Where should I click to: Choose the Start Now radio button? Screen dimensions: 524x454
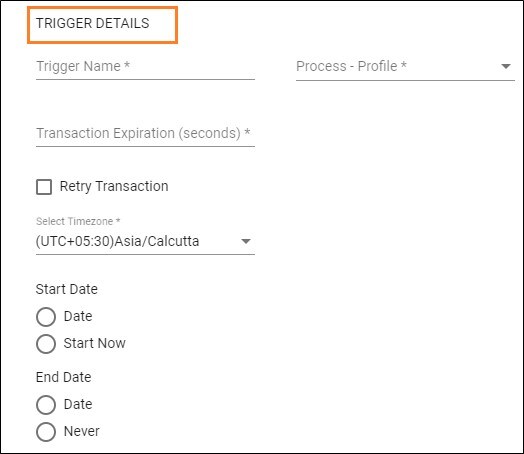tap(46, 344)
